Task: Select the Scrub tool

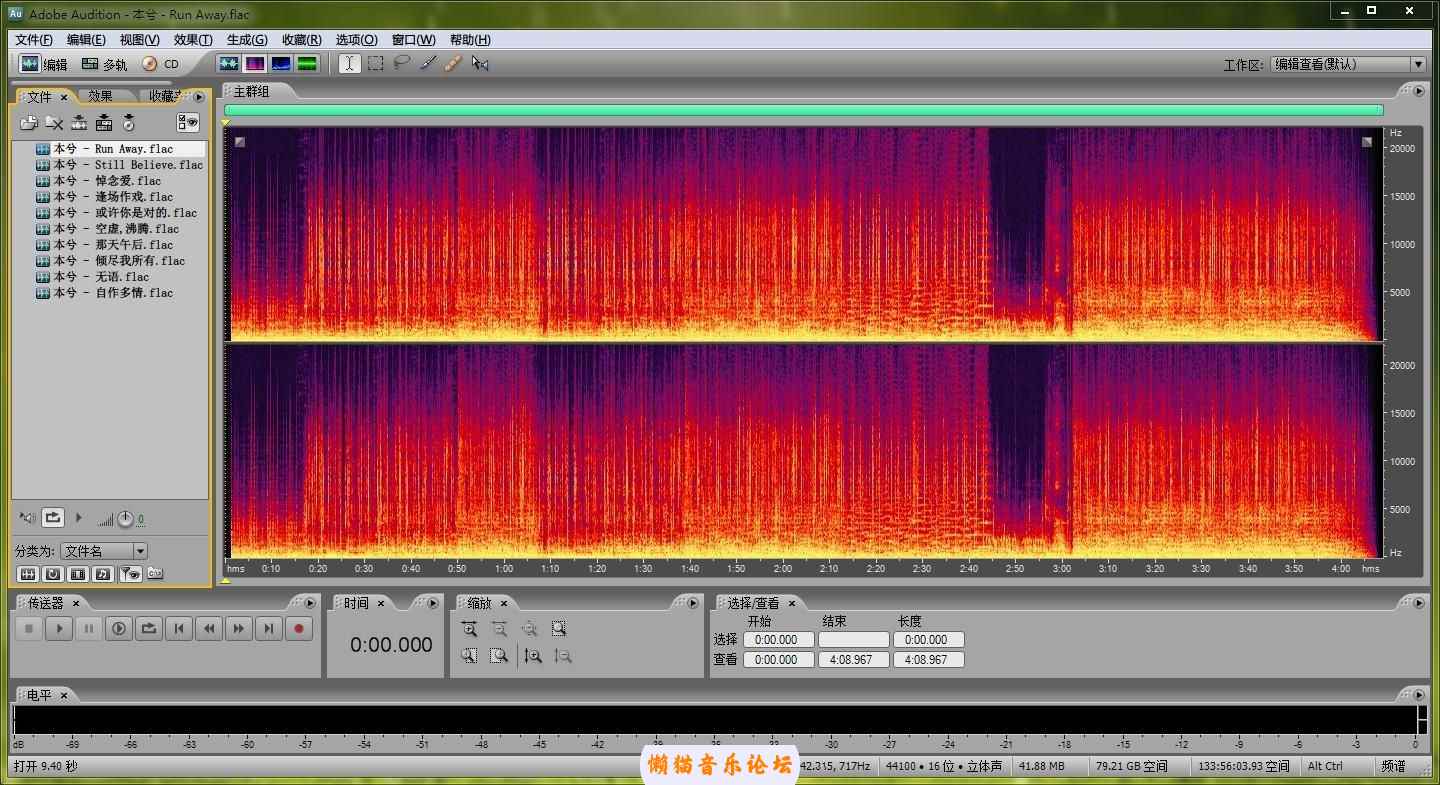Action: [x=480, y=63]
